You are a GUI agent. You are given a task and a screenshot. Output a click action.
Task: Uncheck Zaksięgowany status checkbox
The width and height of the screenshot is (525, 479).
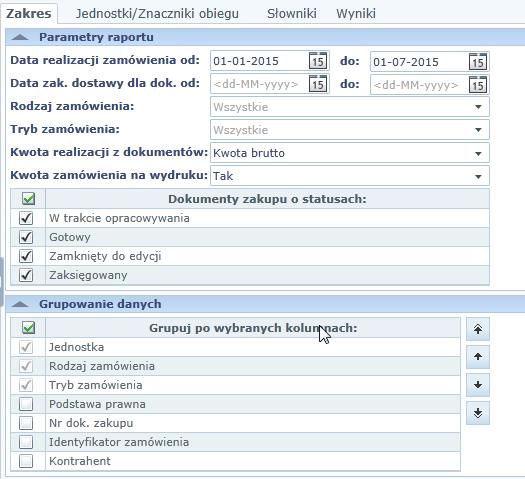coord(26,275)
